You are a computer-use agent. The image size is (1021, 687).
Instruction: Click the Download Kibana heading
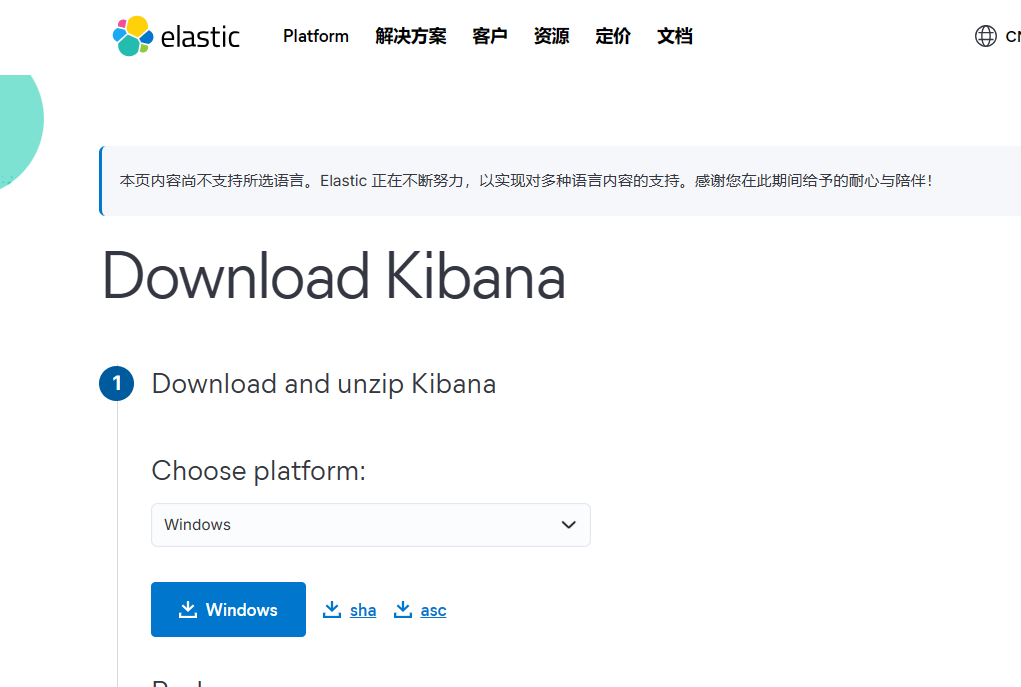click(333, 276)
